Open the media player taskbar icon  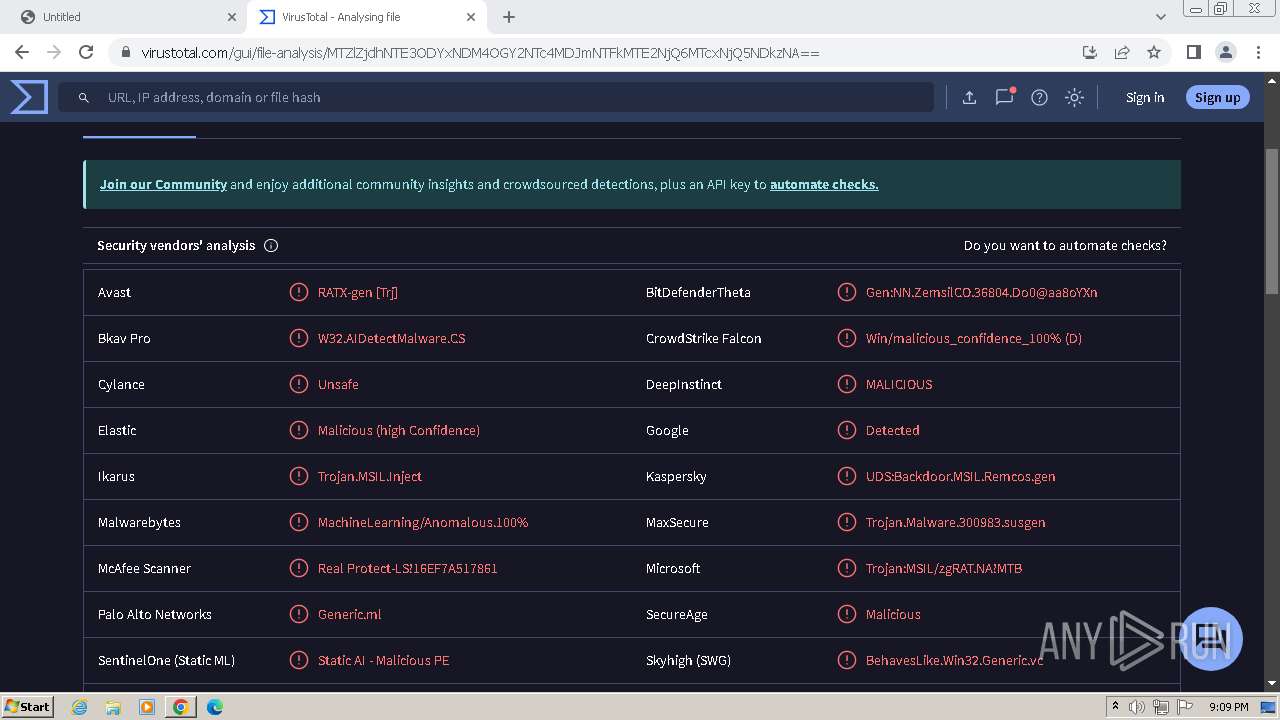tap(147, 707)
